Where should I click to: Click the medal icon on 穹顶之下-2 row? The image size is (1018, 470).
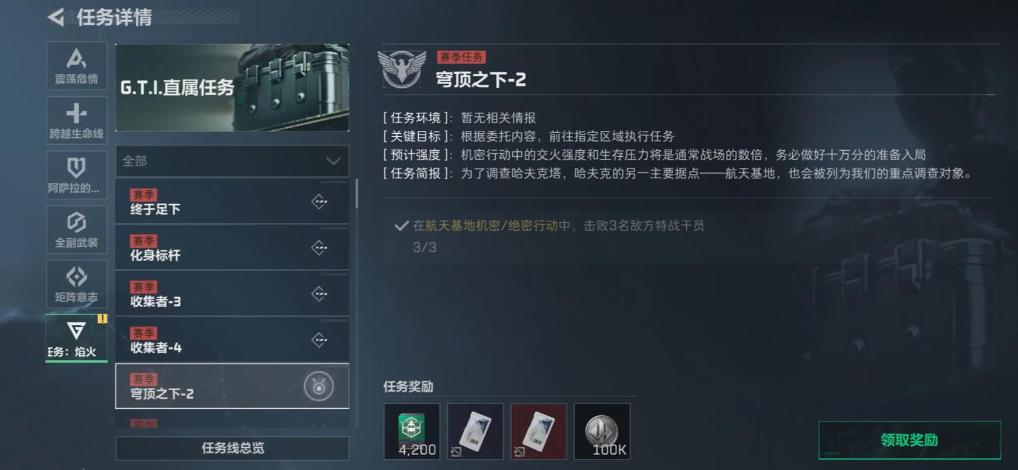(319, 386)
